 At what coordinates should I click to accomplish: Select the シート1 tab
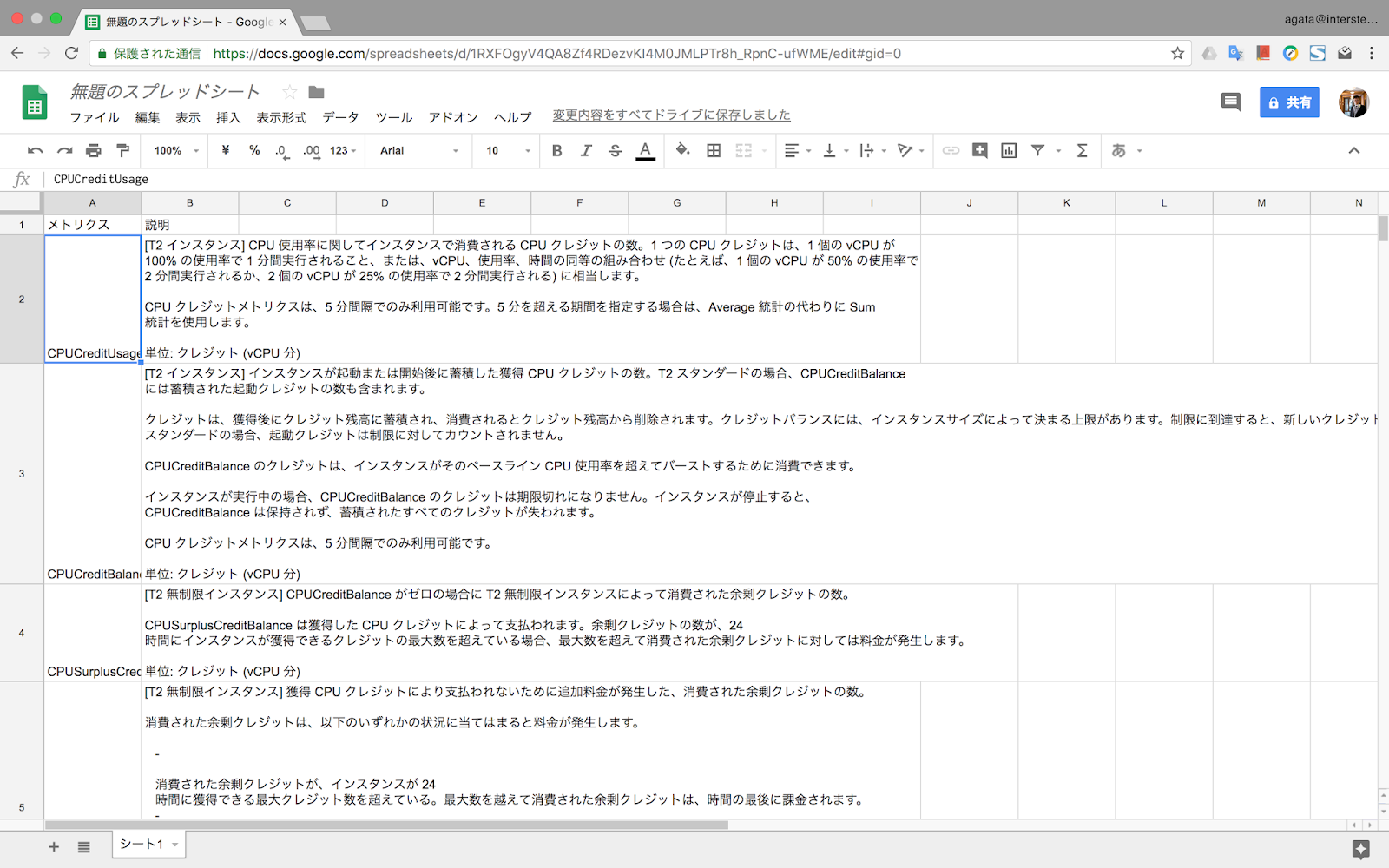(x=148, y=845)
